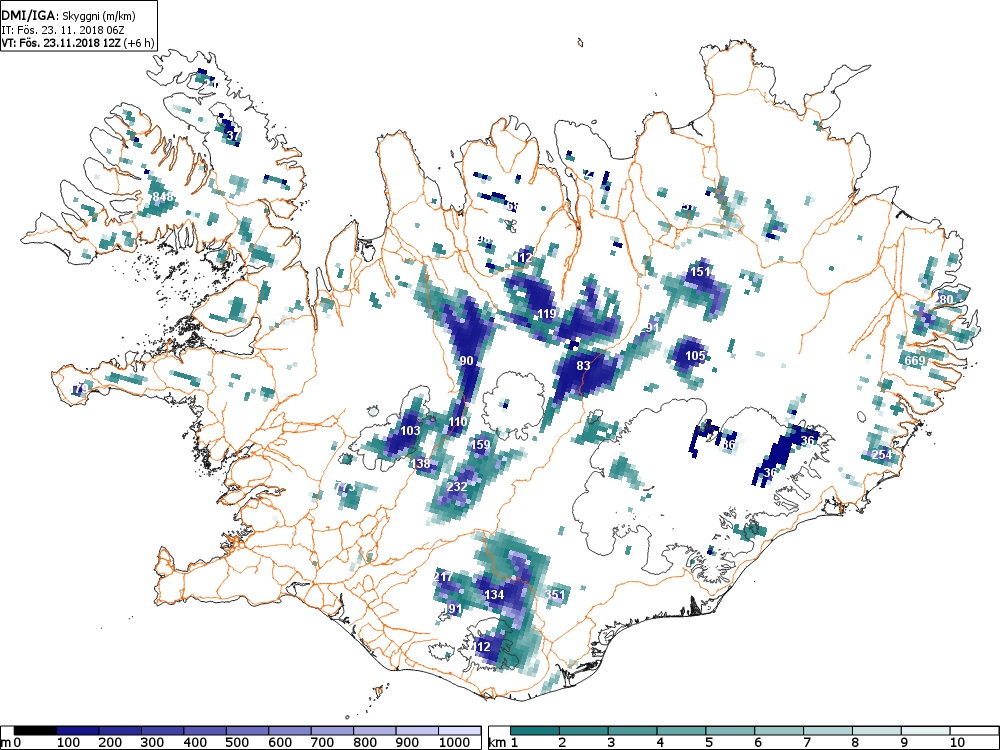Click the "217" visibility value on the map
Viewport: 1000px width, 750px height.
(443, 577)
